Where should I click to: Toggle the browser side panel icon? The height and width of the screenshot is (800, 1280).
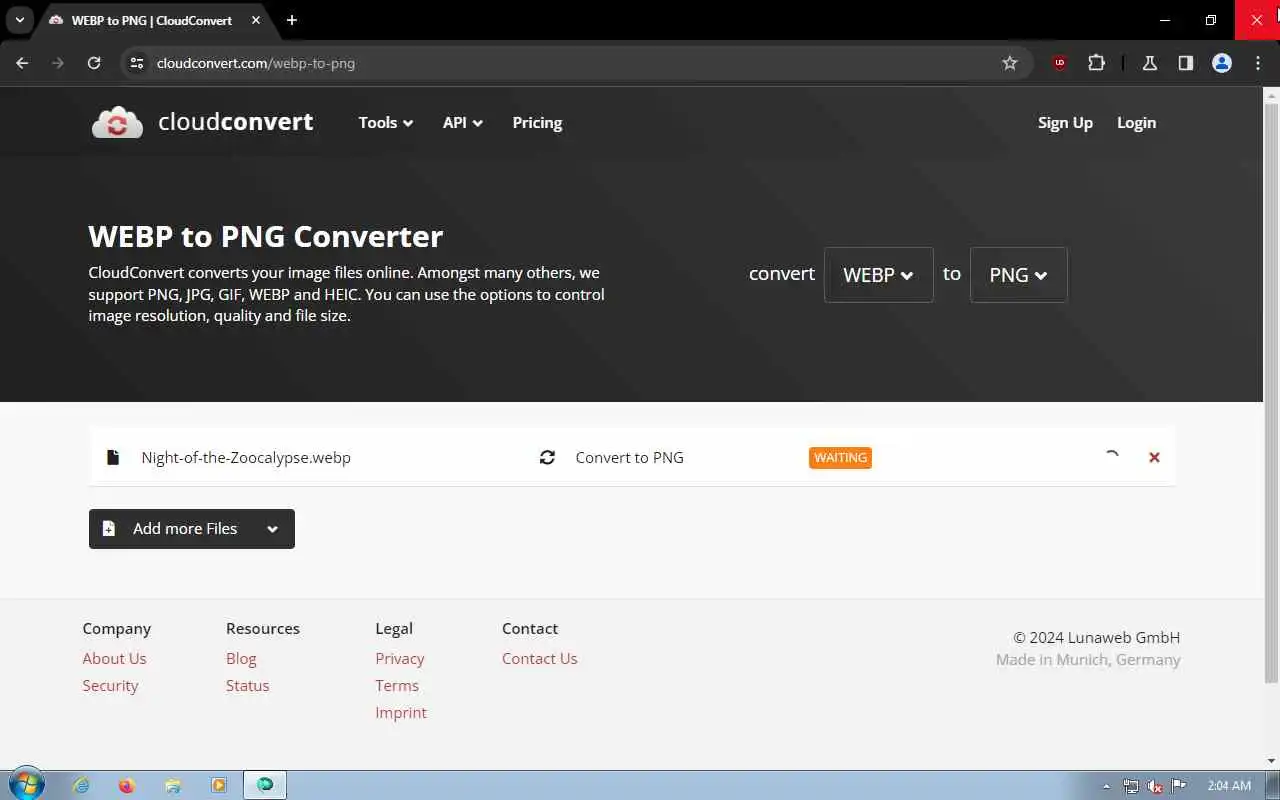pyautogui.click(x=1185, y=63)
